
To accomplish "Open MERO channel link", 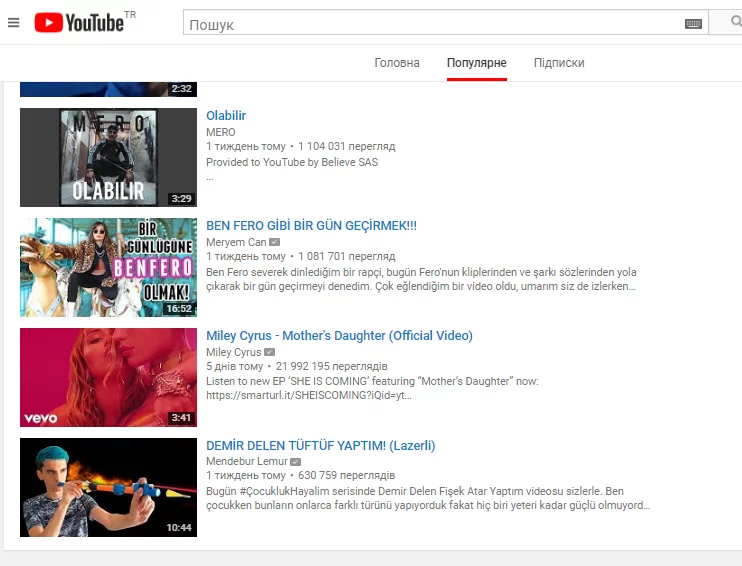I will coord(221,132).
